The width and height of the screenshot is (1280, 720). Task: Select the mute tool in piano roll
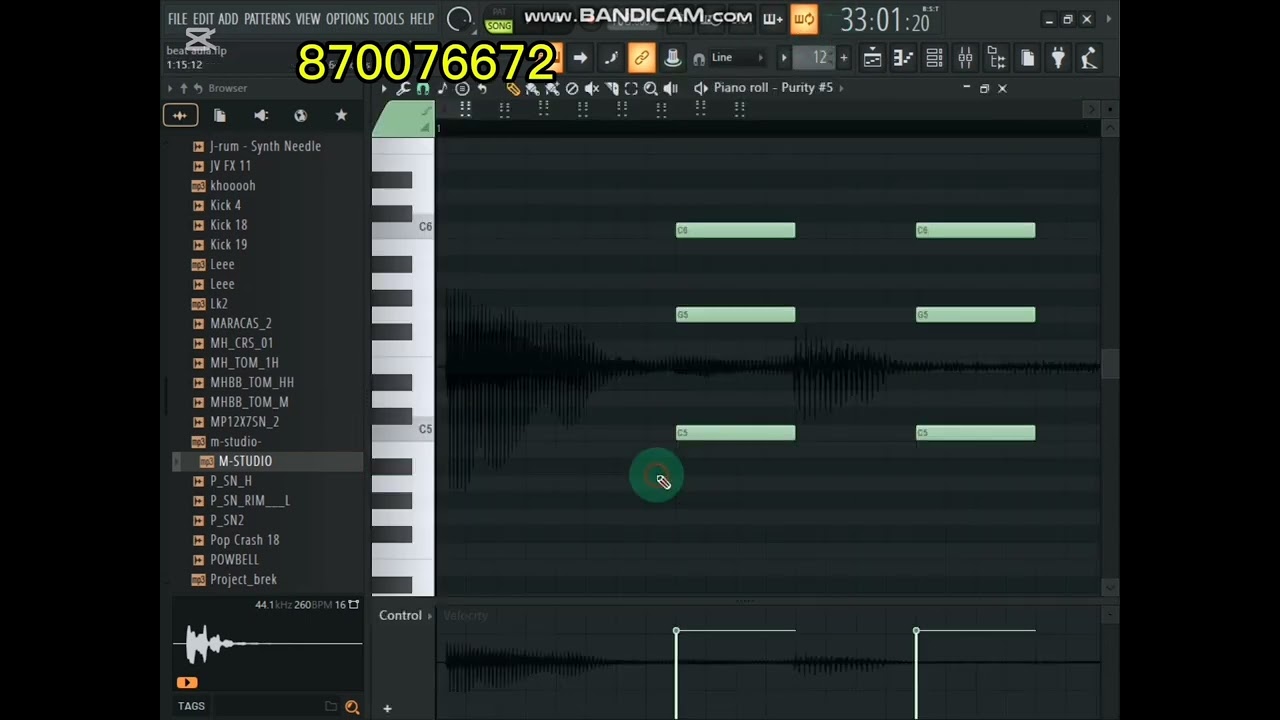pyautogui.click(x=591, y=89)
